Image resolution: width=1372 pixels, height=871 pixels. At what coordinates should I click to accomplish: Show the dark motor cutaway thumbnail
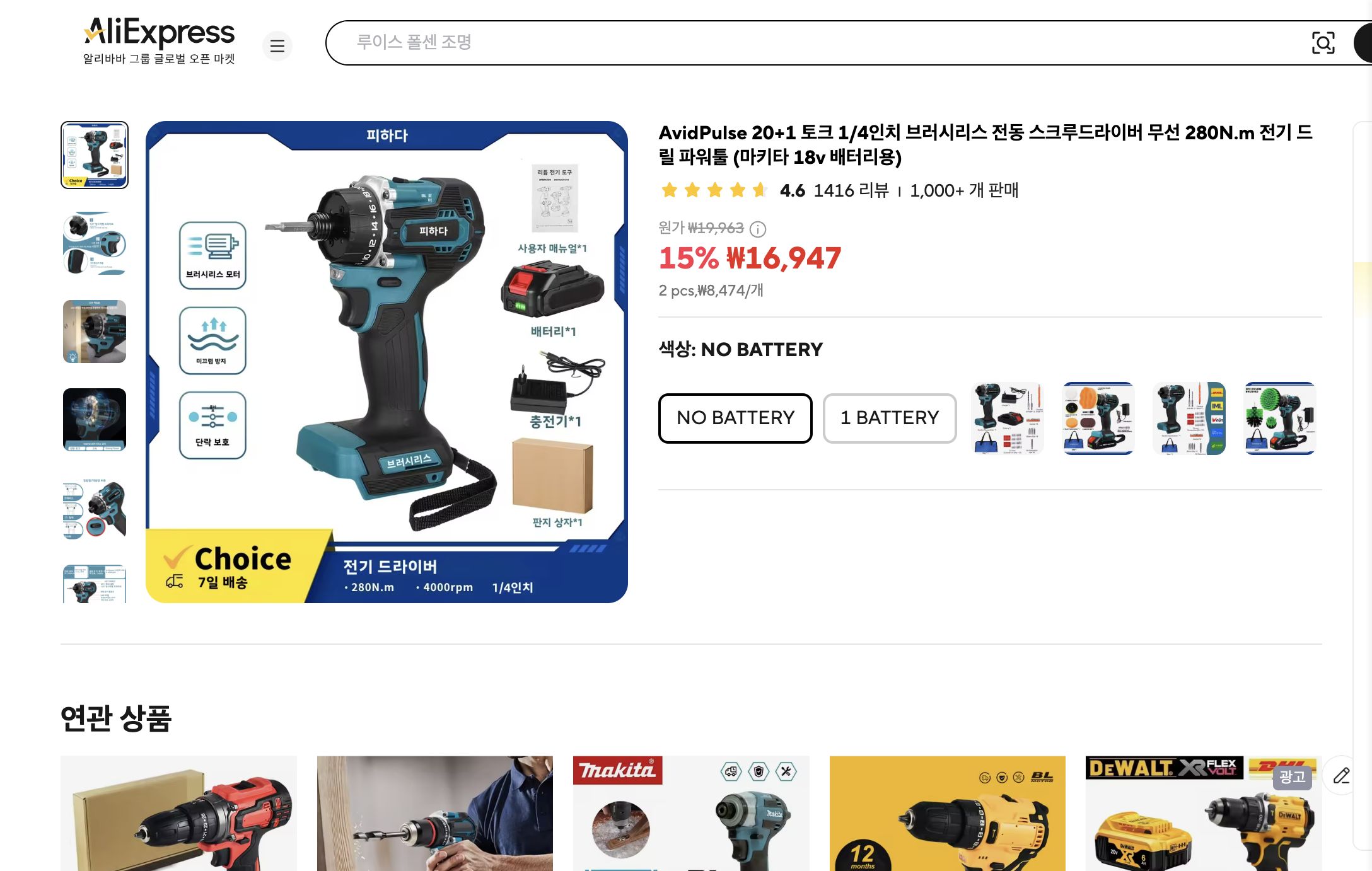[95, 420]
